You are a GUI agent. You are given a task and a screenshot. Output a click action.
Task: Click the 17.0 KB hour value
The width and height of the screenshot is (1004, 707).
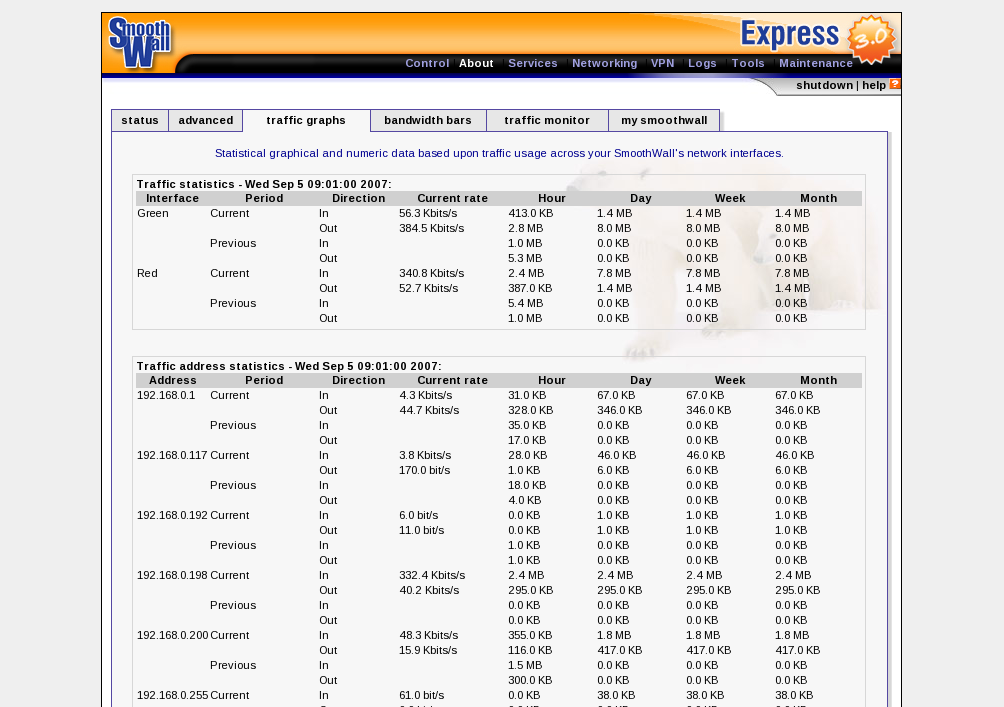527,441
